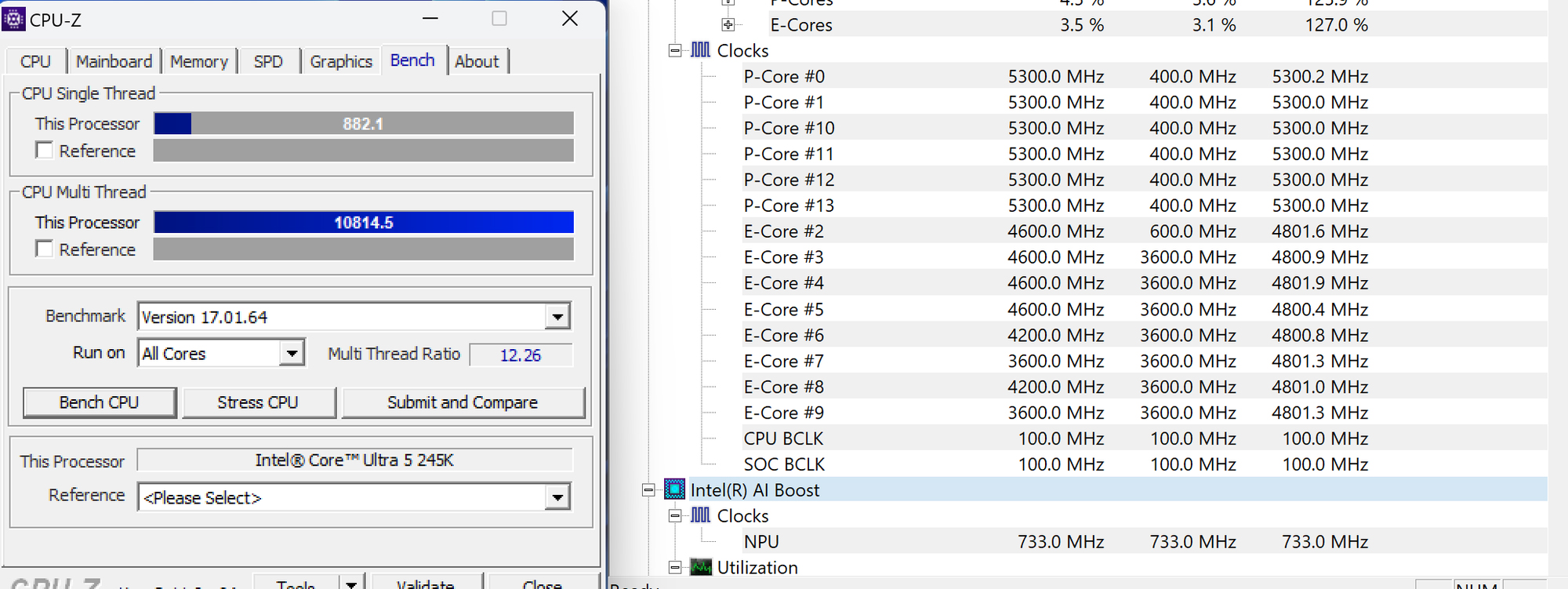Image resolution: width=1568 pixels, height=589 pixels.
Task: Open the Reference Please Select dropdown
Action: tap(557, 497)
